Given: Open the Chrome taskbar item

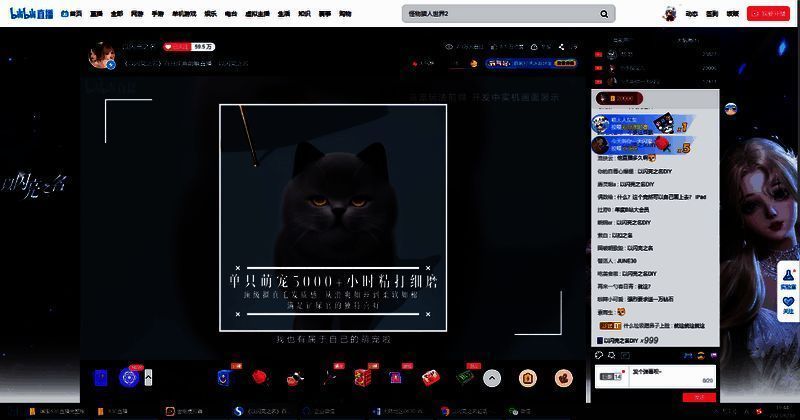Looking at the screenshot, I should pos(464,411).
